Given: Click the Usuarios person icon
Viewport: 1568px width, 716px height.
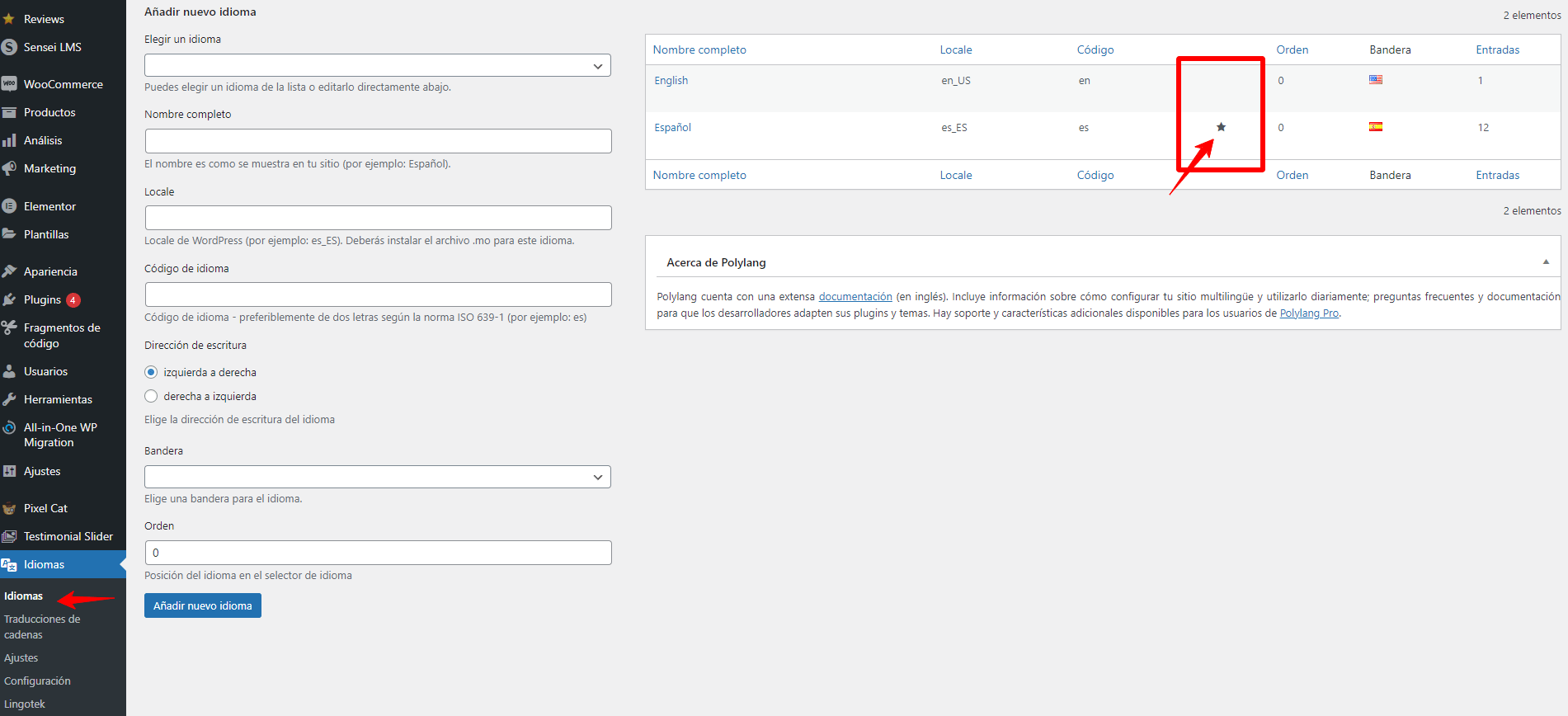Looking at the screenshot, I should [9, 371].
